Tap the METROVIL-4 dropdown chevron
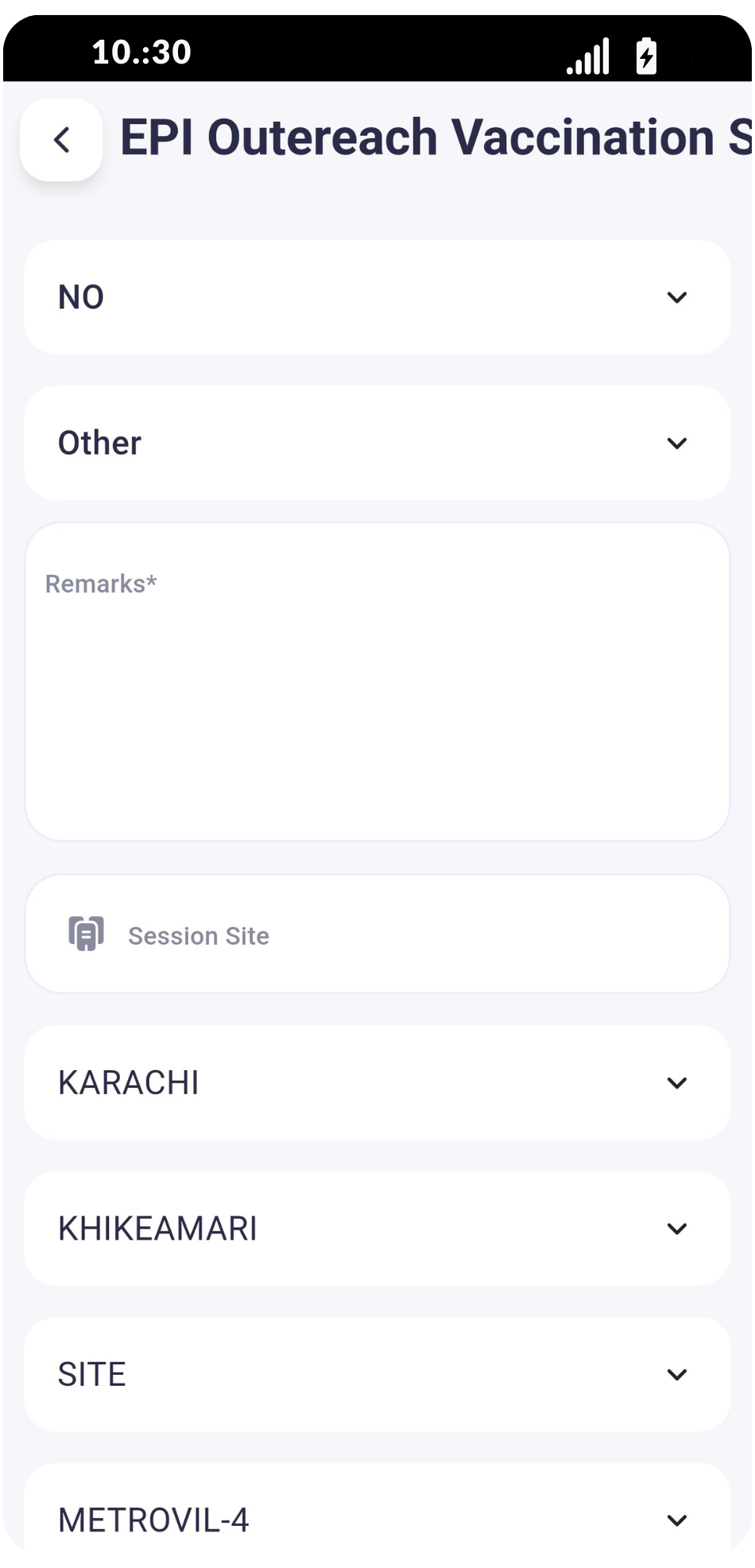Screen dimensions: 755x1568 click(676, 1520)
